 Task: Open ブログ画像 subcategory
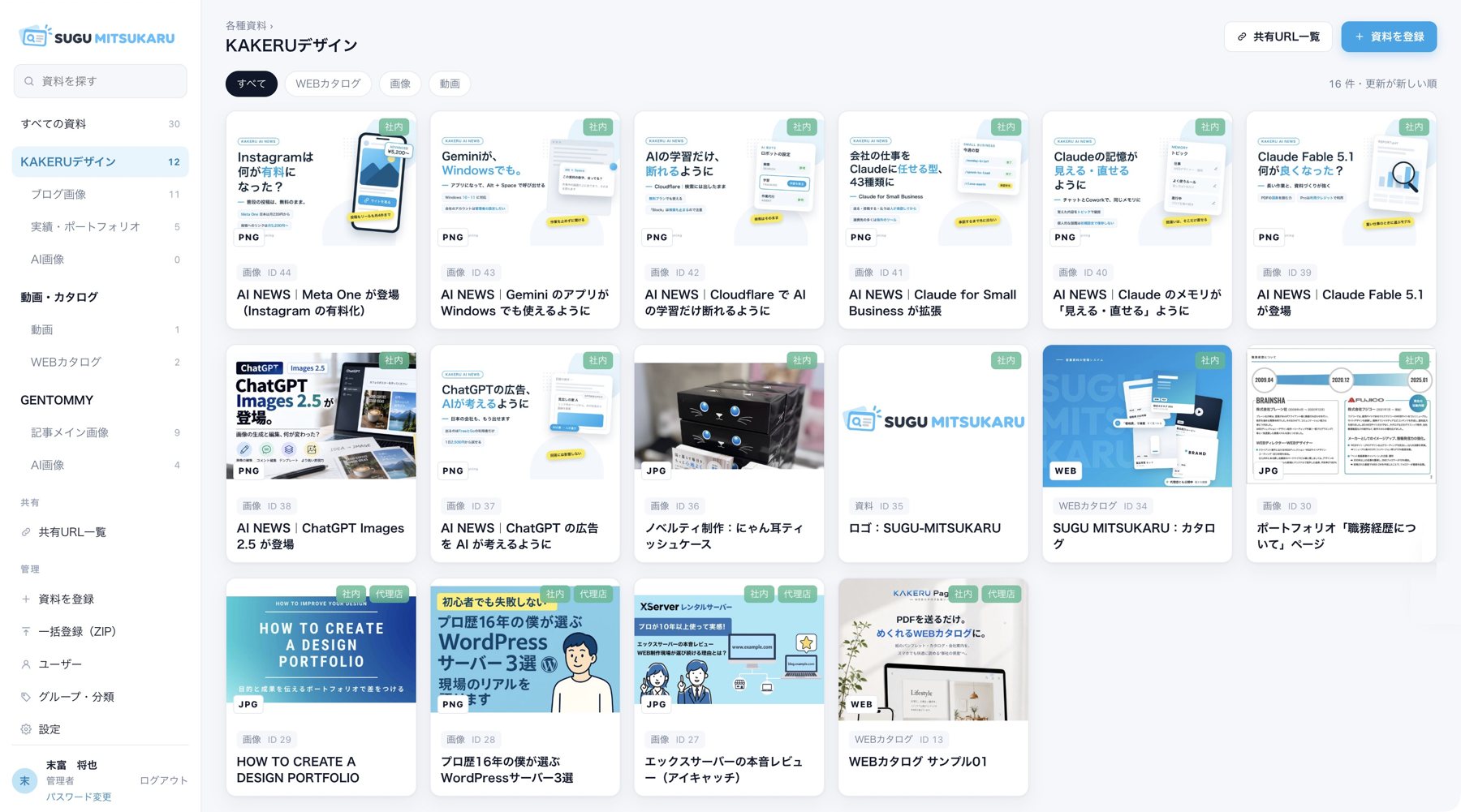coord(101,194)
